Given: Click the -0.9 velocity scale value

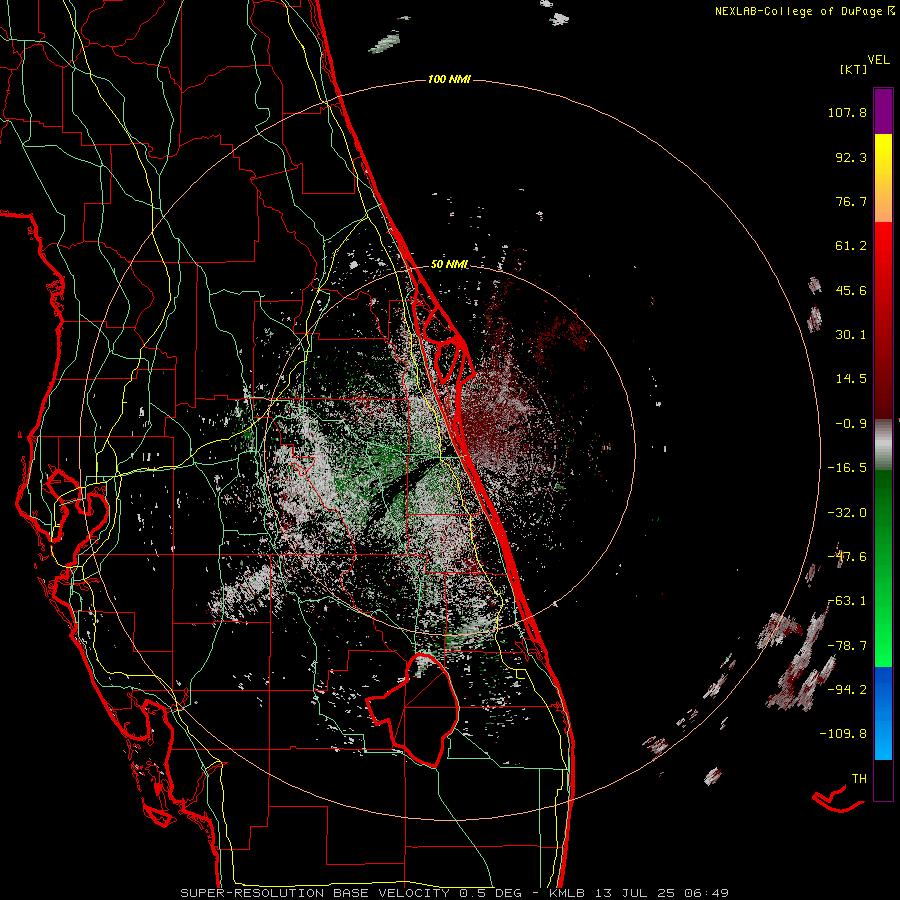Looking at the screenshot, I should [851, 424].
